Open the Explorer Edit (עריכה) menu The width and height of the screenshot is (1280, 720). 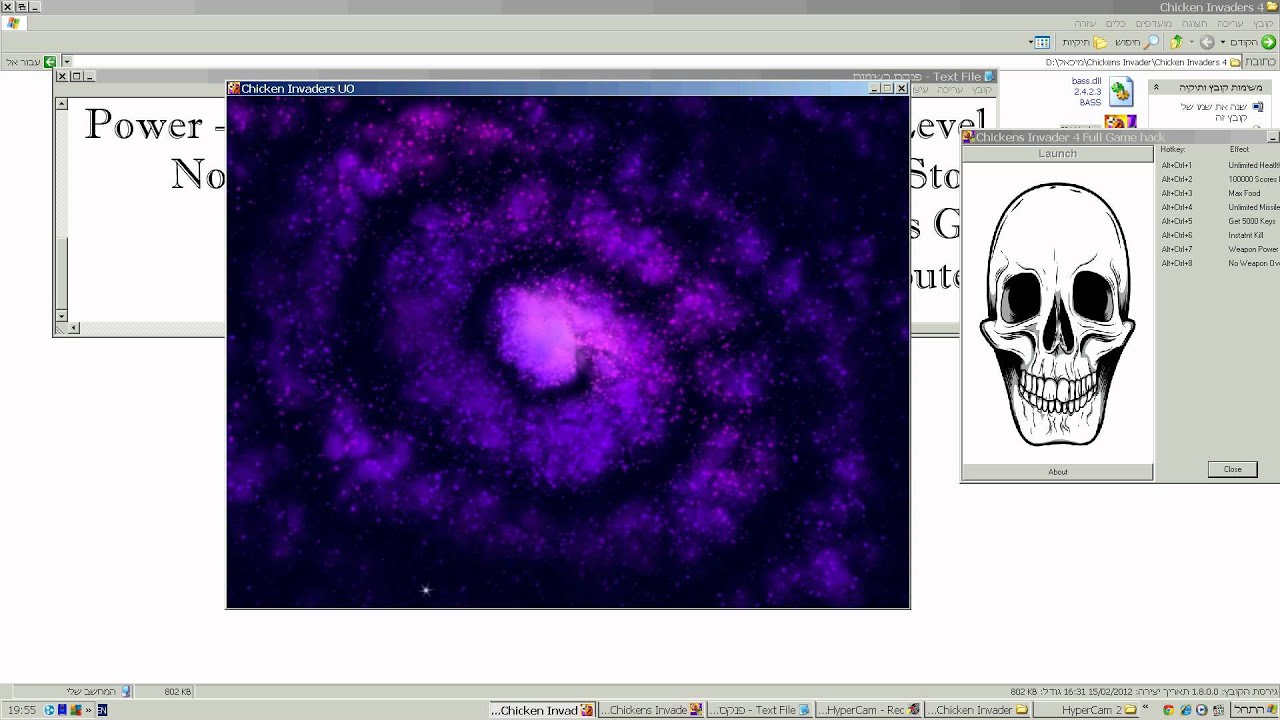click(1232, 23)
